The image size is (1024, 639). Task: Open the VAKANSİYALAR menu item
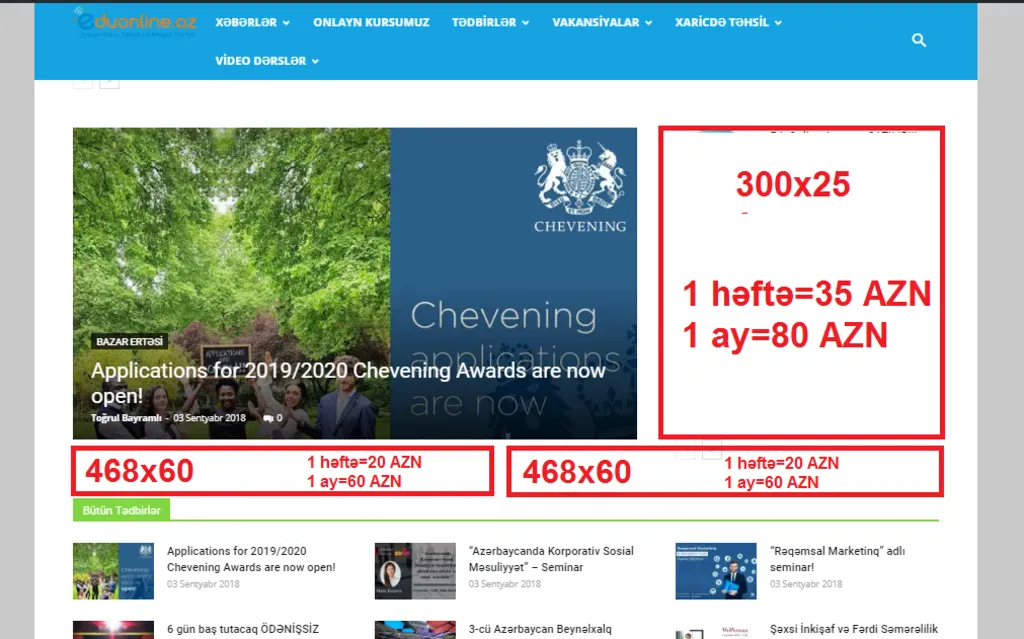596,22
